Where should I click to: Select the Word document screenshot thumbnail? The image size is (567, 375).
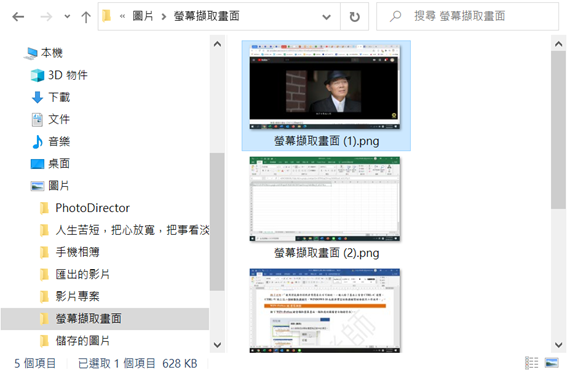325,311
